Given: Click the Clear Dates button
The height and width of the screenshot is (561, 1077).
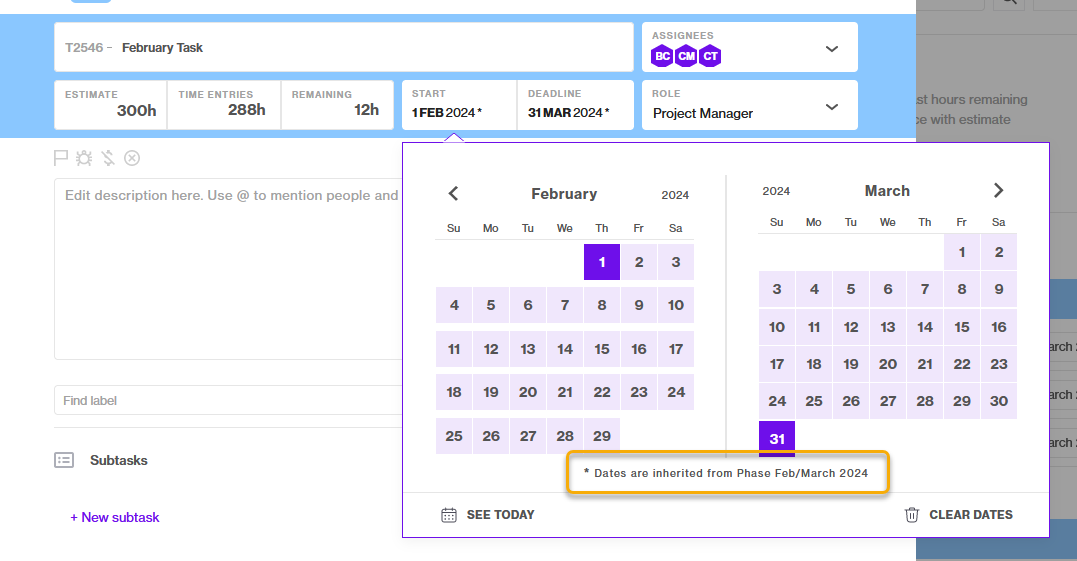Looking at the screenshot, I should pyautogui.click(x=958, y=515).
